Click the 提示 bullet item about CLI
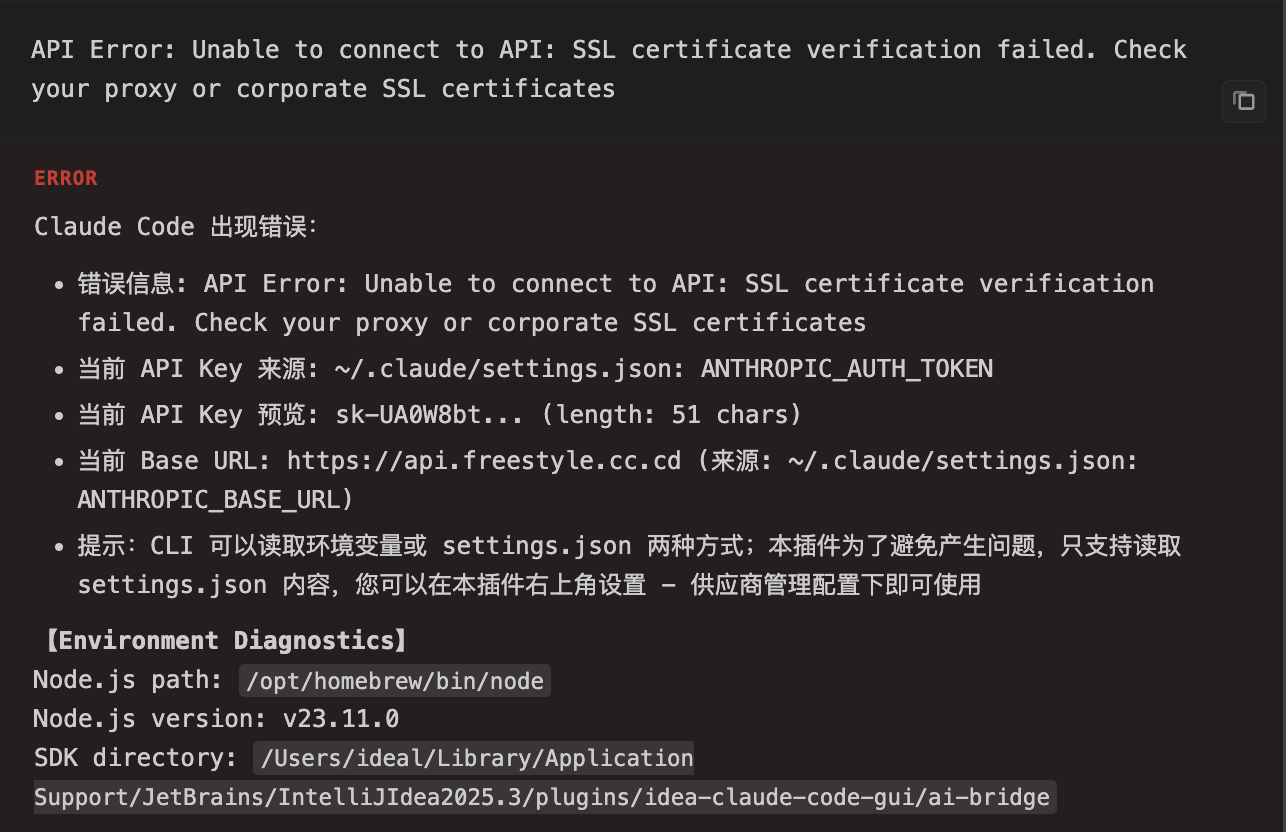The height and width of the screenshot is (832, 1286). pos(630,565)
